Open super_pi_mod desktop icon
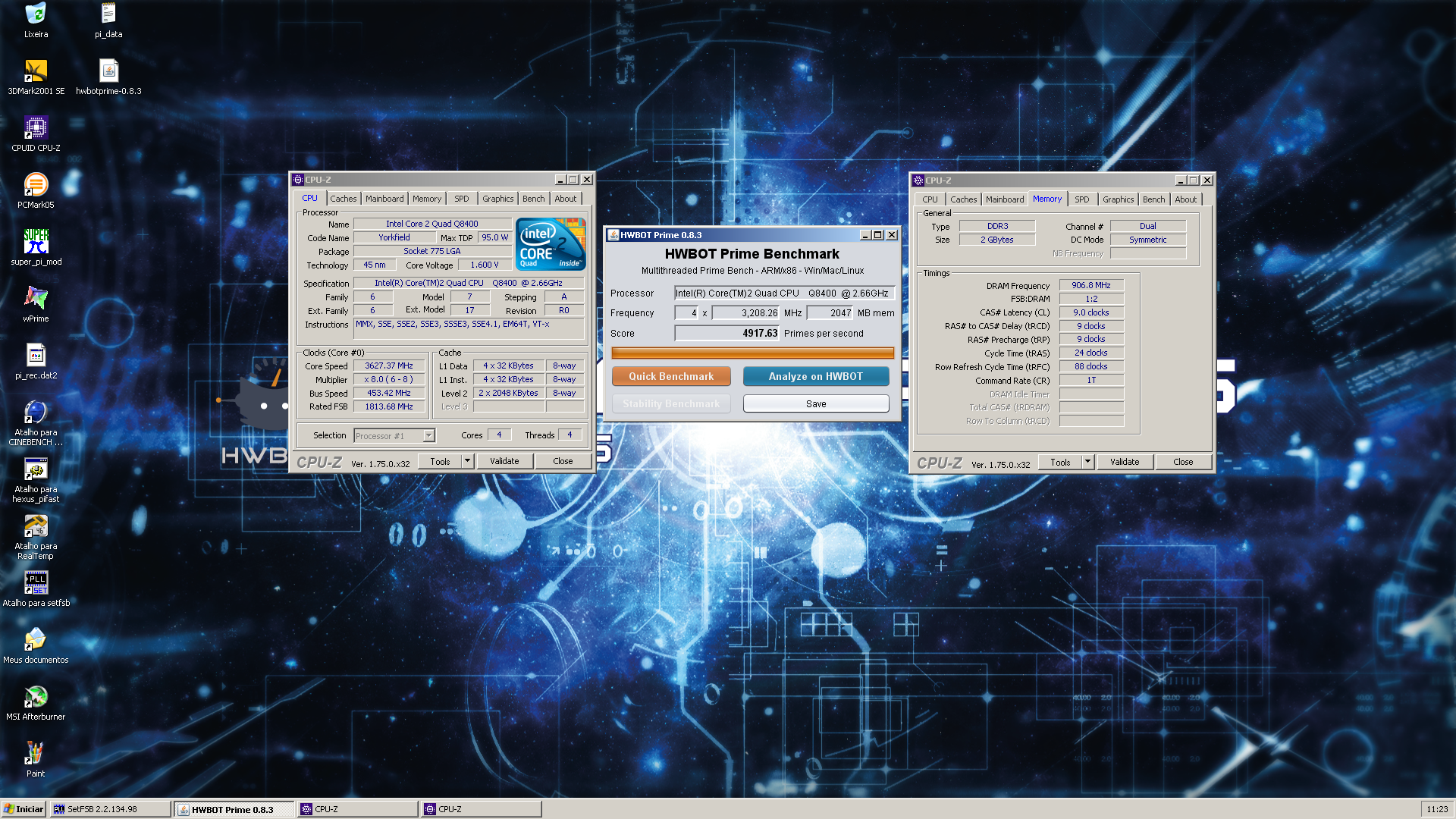 36,241
